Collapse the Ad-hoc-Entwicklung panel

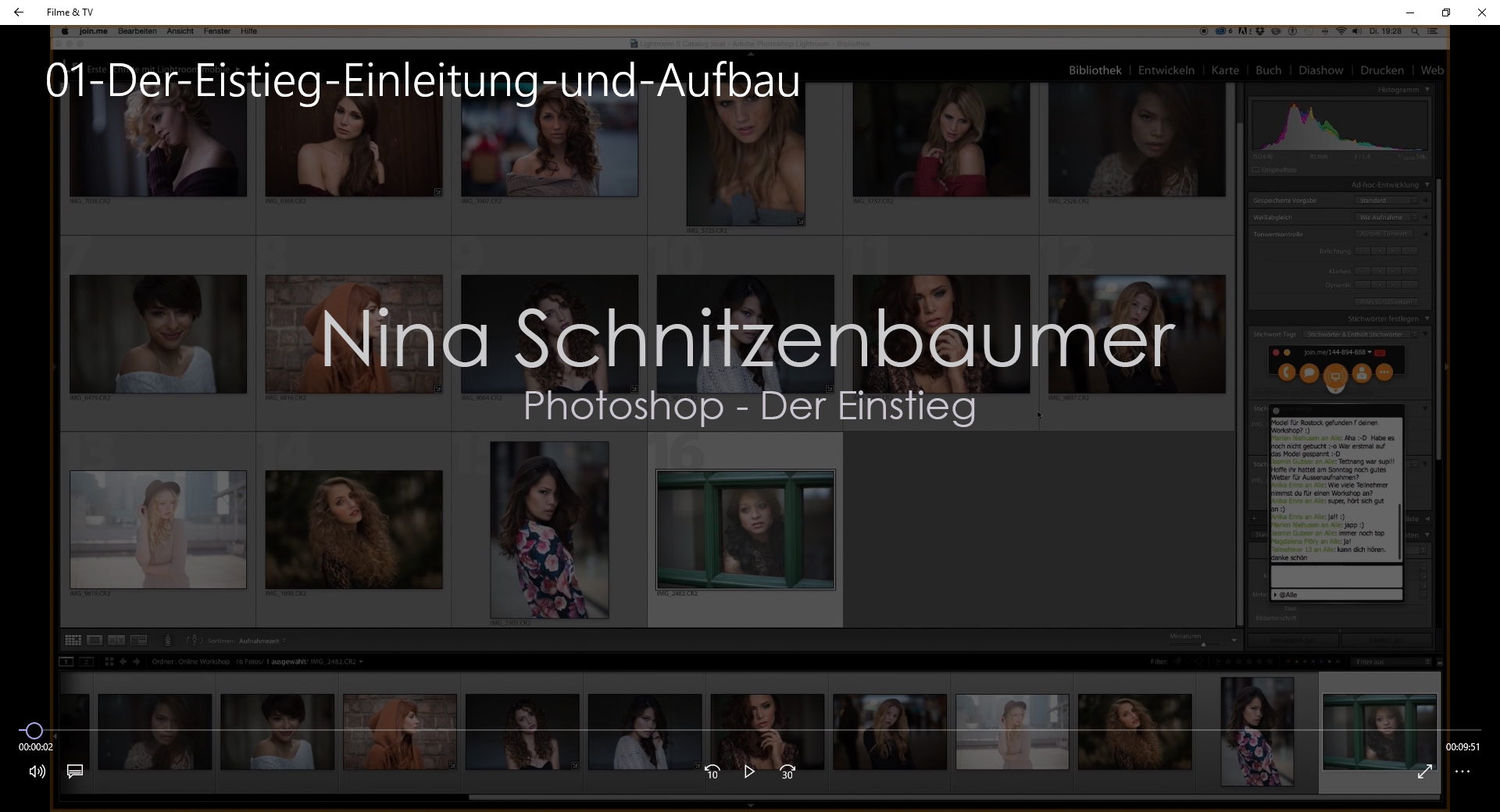tap(1427, 185)
